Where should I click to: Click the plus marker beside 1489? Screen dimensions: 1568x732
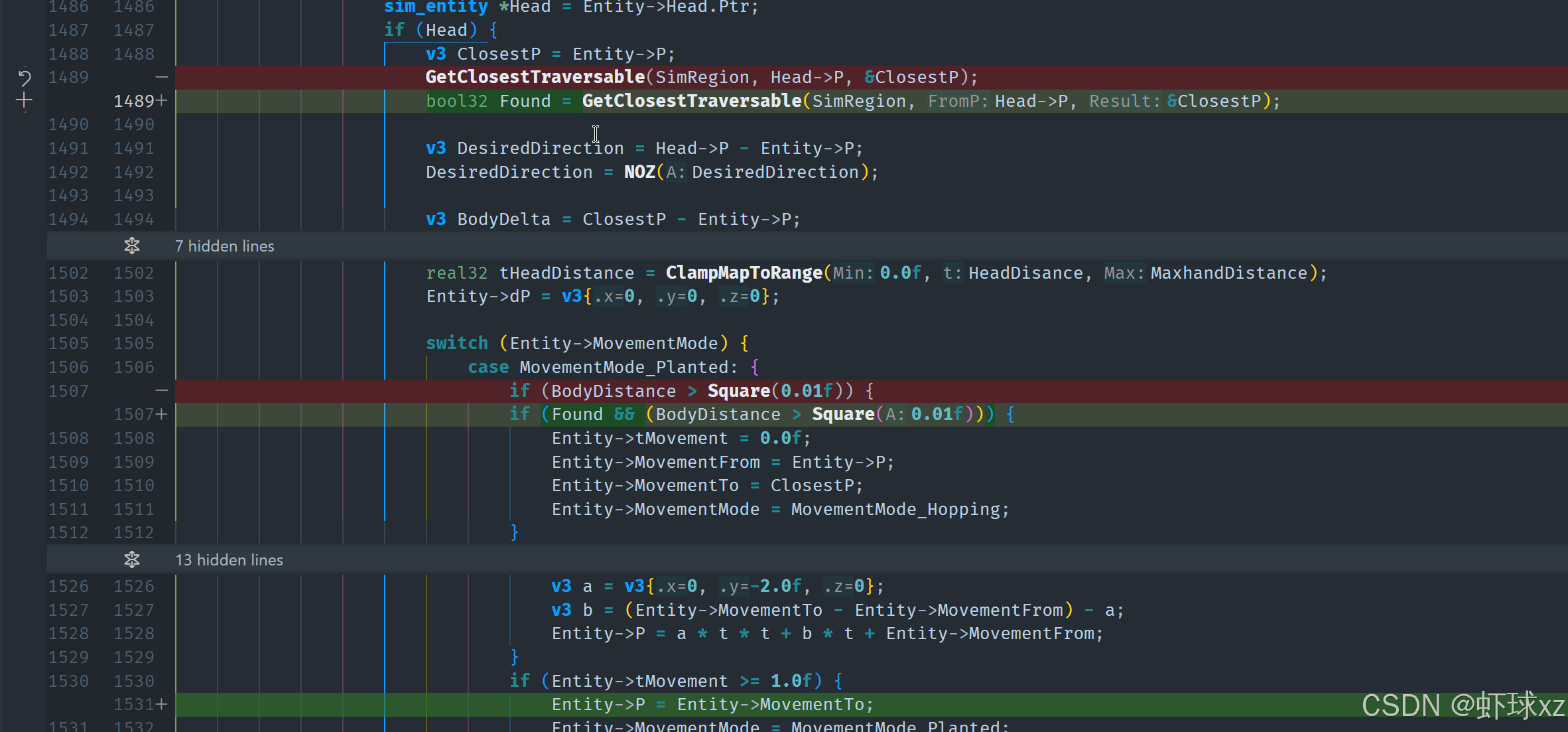pyautogui.click(x=162, y=101)
